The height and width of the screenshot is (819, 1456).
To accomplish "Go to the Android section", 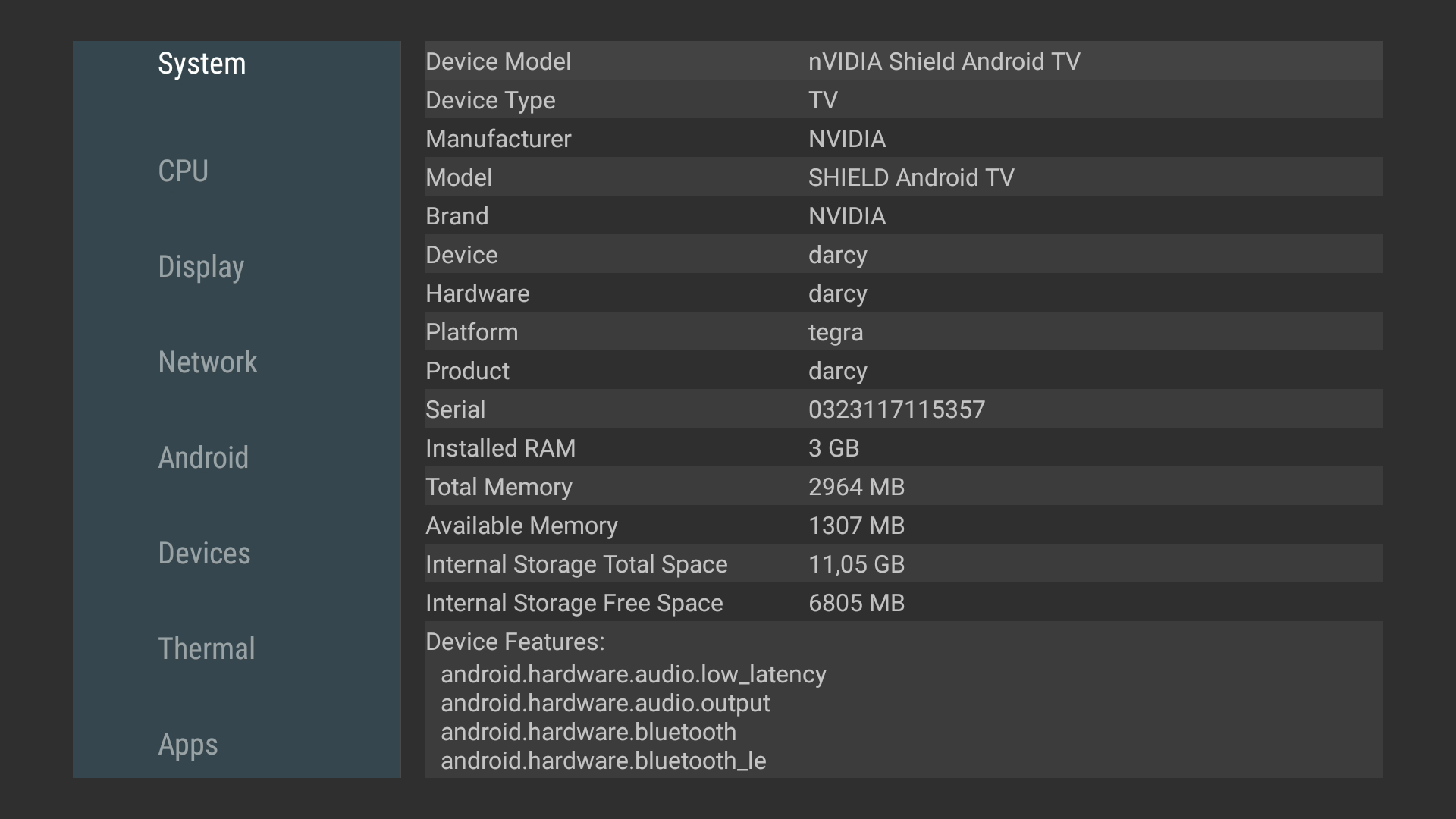I will point(202,458).
